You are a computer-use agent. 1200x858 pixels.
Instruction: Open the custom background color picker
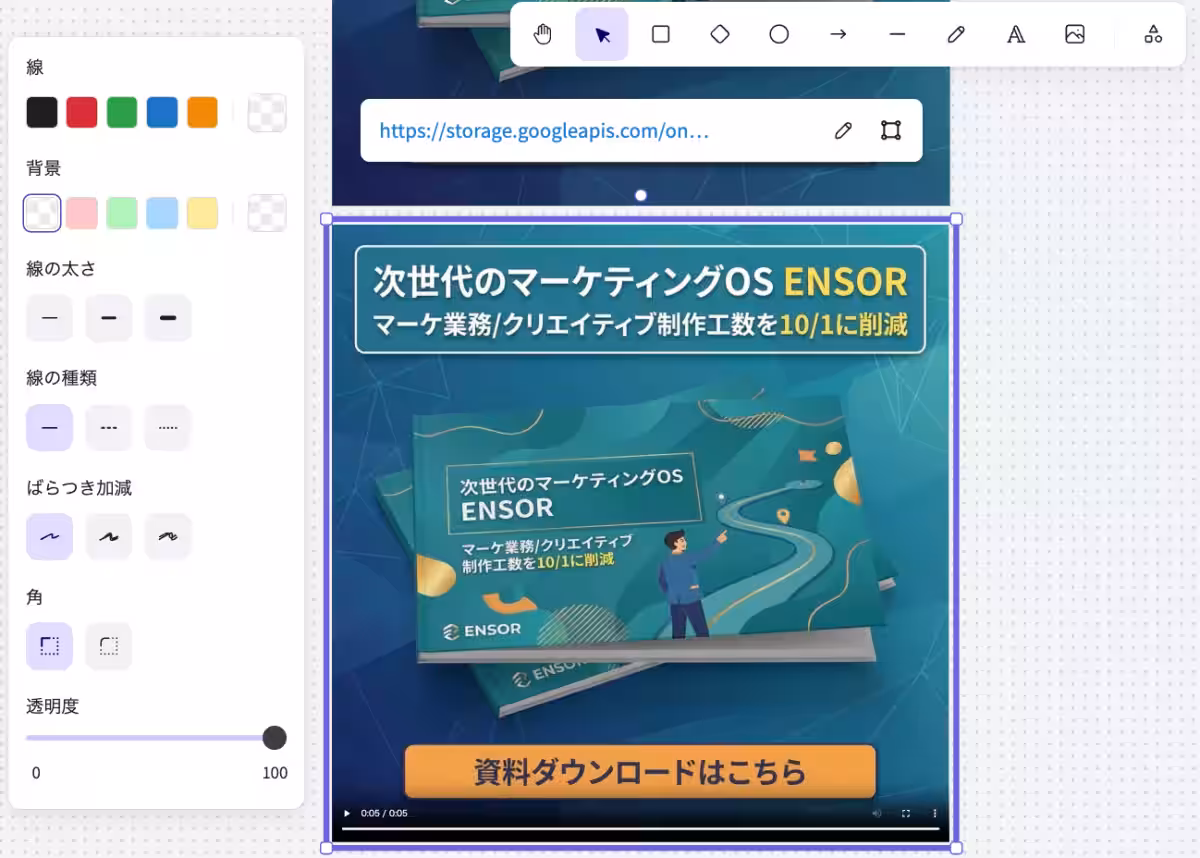point(267,213)
